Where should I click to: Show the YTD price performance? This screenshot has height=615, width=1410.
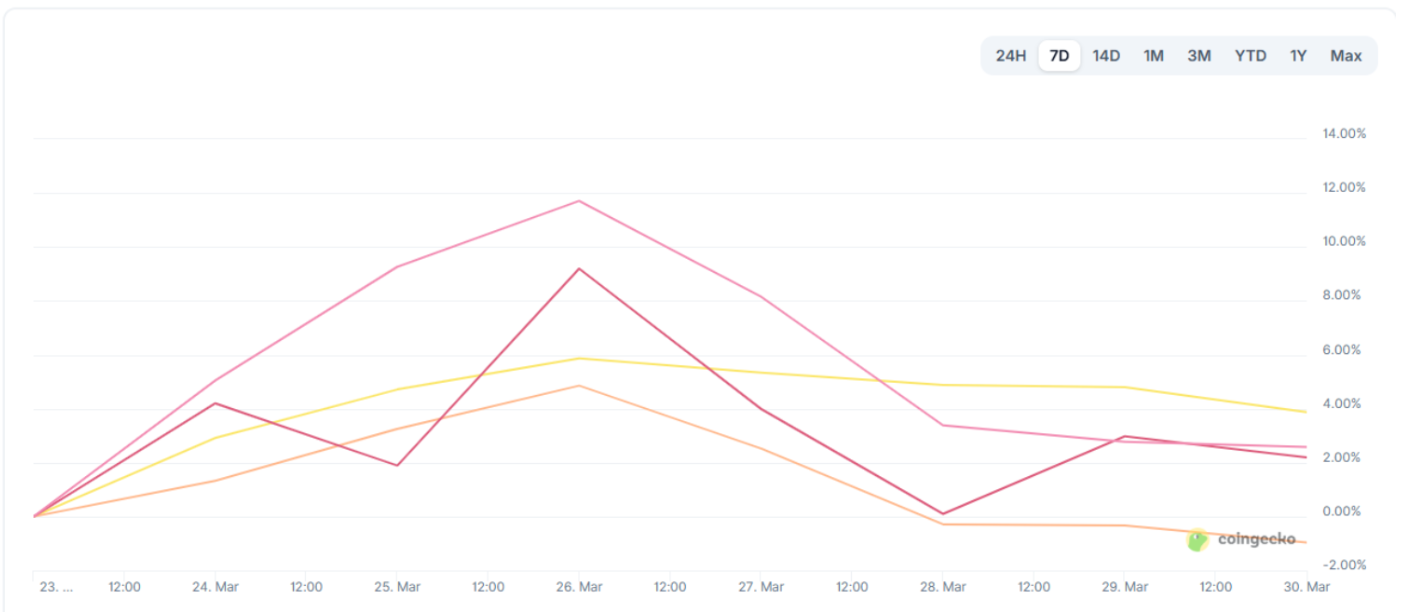(1250, 56)
